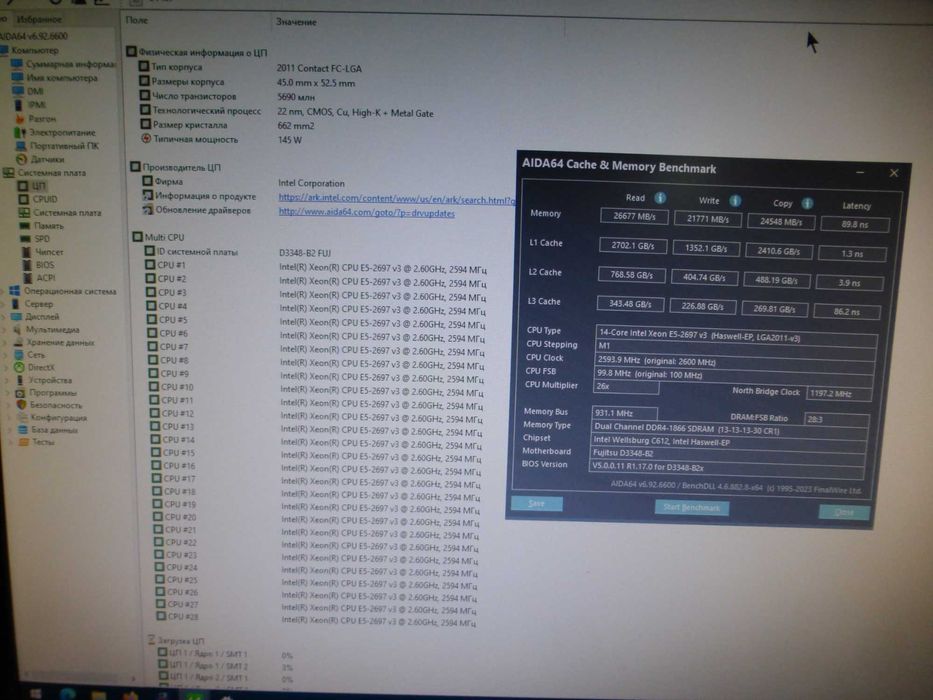Click the DirectX icon in the tree
Screen dimensions: 933x700
coord(19,367)
